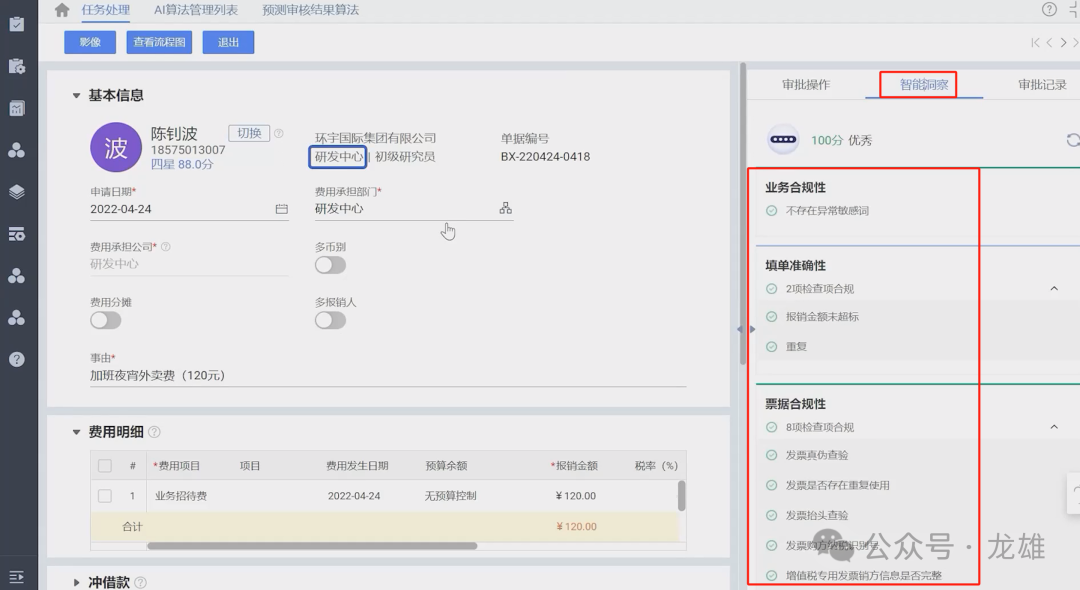Check the row 1 checkbox in 费用明细
Image resolution: width=1080 pixels, height=590 pixels.
pos(105,496)
